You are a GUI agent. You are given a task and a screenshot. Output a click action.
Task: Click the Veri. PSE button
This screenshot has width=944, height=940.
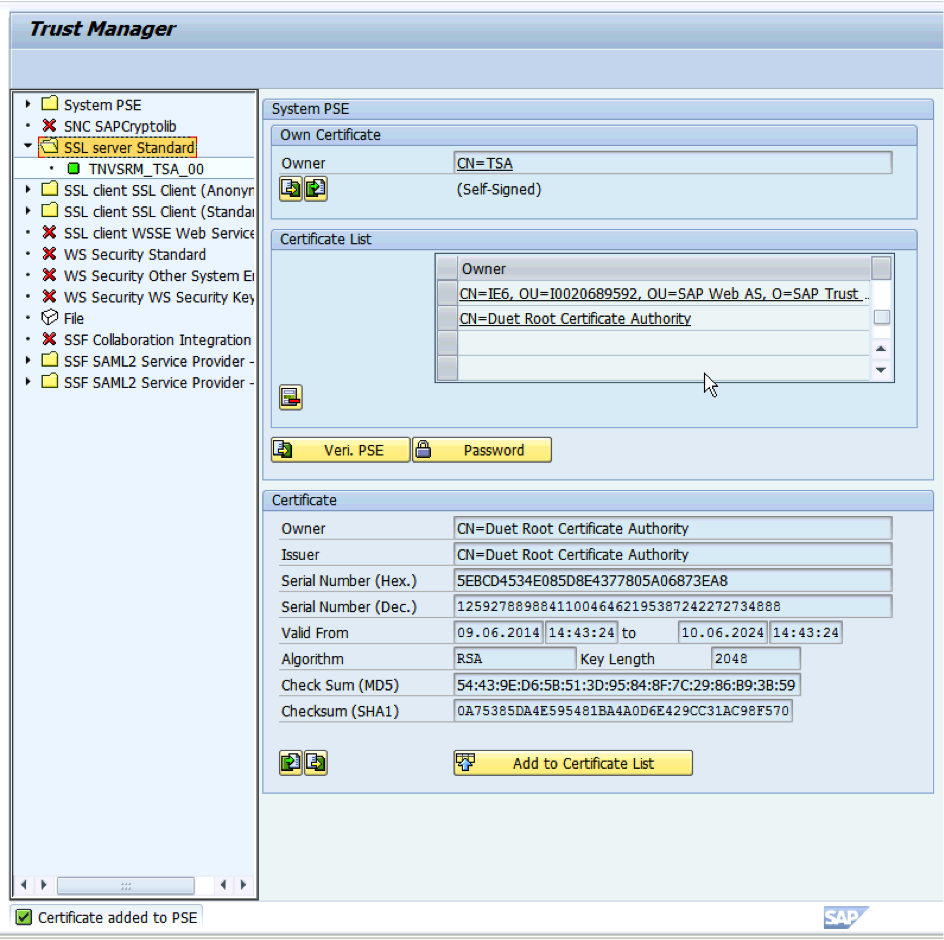point(341,450)
